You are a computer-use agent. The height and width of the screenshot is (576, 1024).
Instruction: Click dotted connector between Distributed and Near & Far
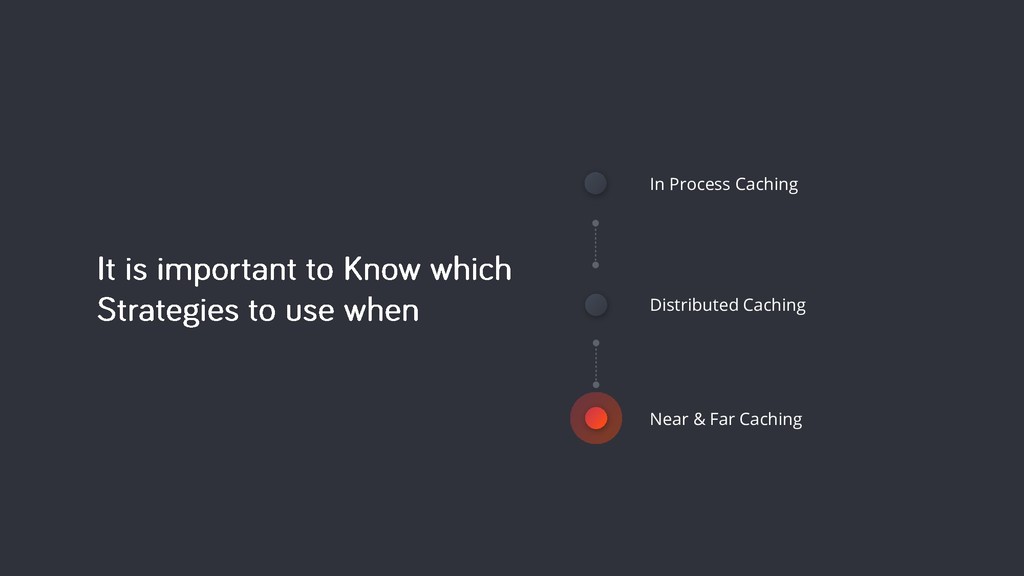point(596,364)
